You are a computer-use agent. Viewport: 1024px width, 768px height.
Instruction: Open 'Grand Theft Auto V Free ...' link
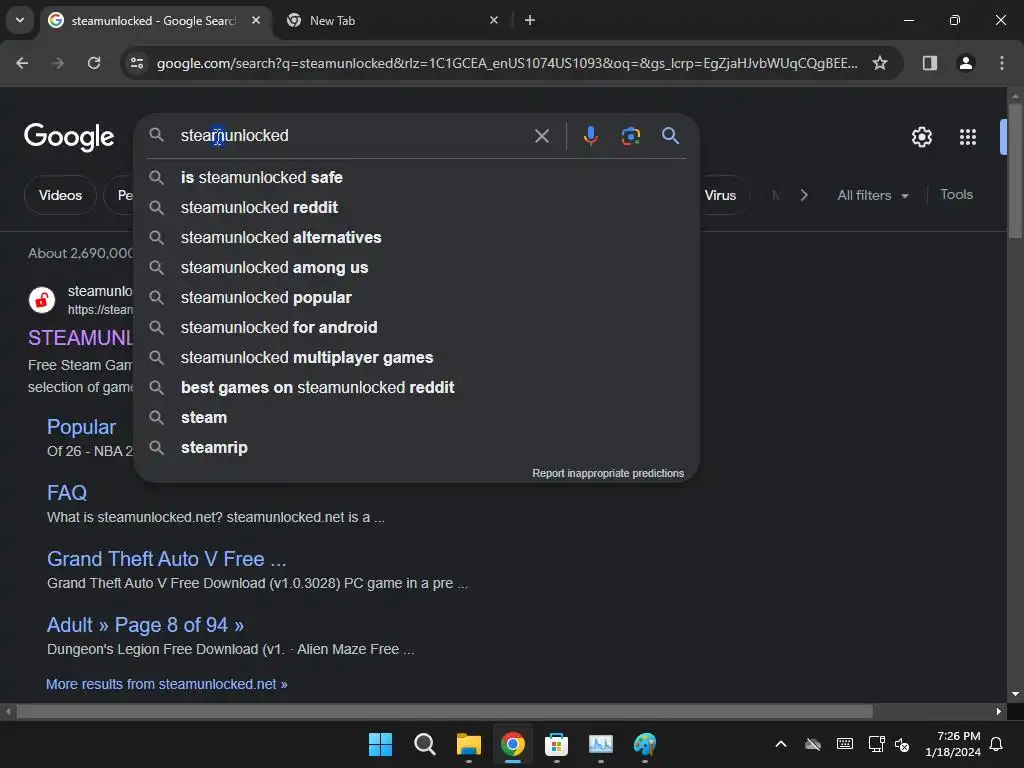[x=167, y=559]
